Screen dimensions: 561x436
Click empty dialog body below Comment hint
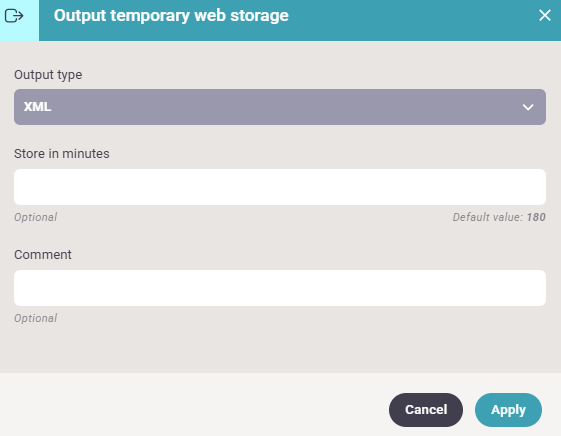[x=280, y=349]
